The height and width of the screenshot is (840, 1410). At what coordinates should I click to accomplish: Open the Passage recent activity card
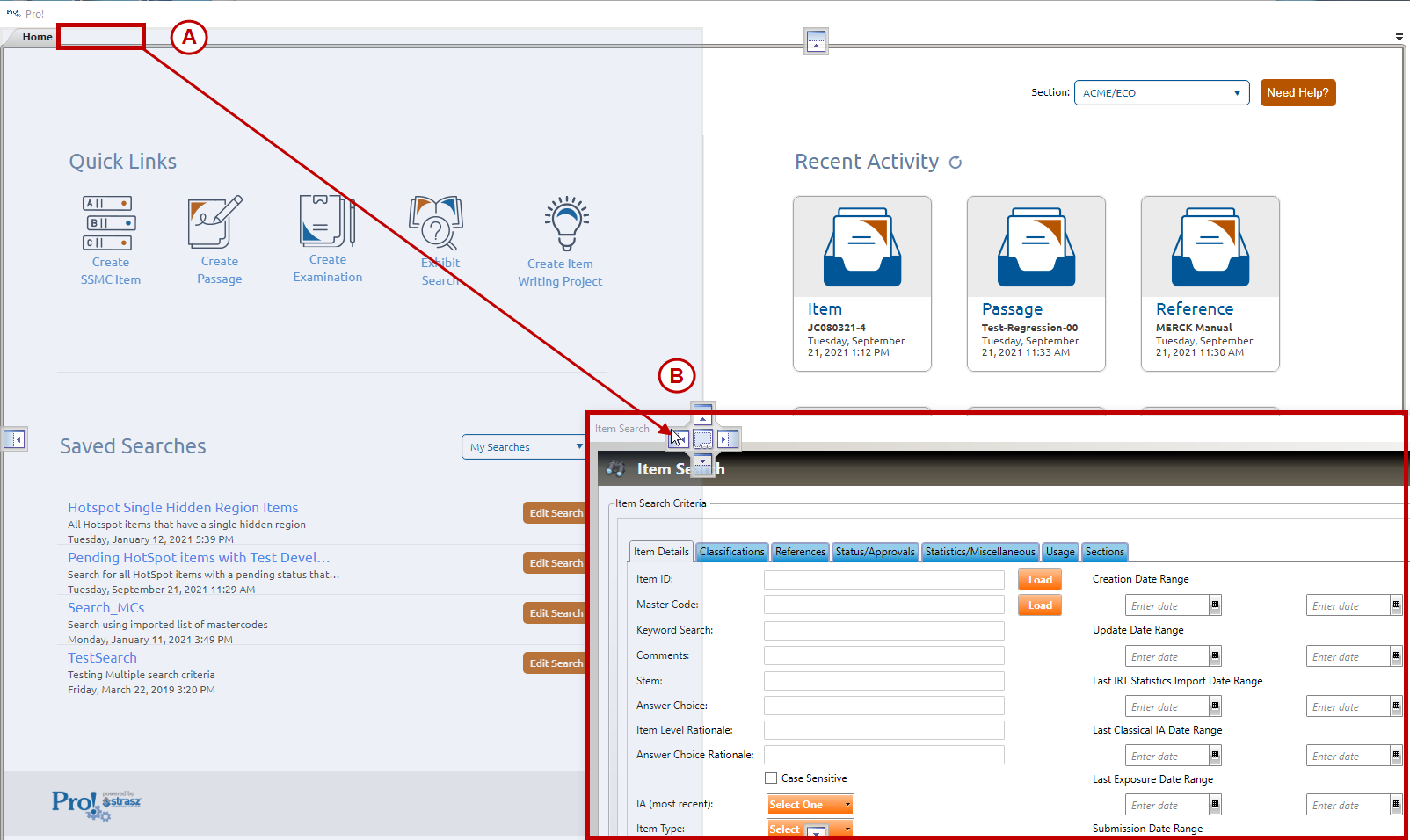[1036, 283]
